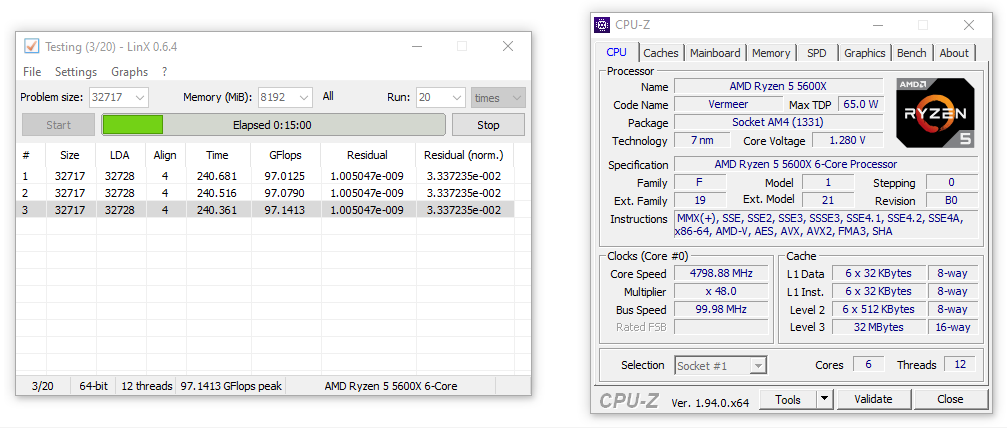Click the Instructions list field

pos(826,225)
